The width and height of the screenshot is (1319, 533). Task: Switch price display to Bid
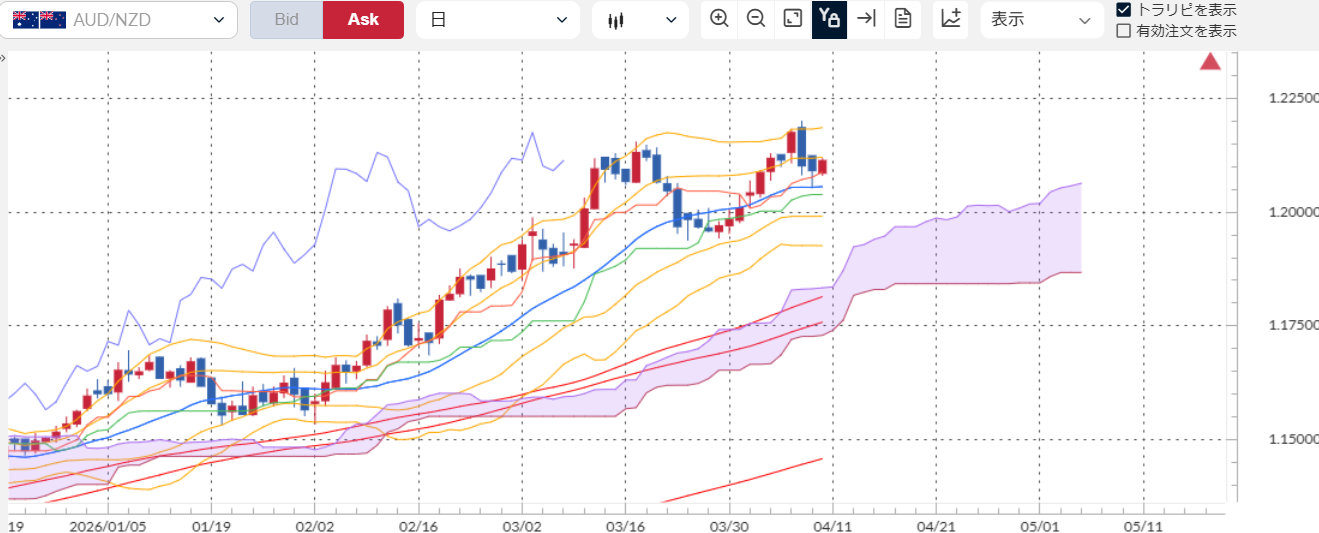click(x=286, y=20)
